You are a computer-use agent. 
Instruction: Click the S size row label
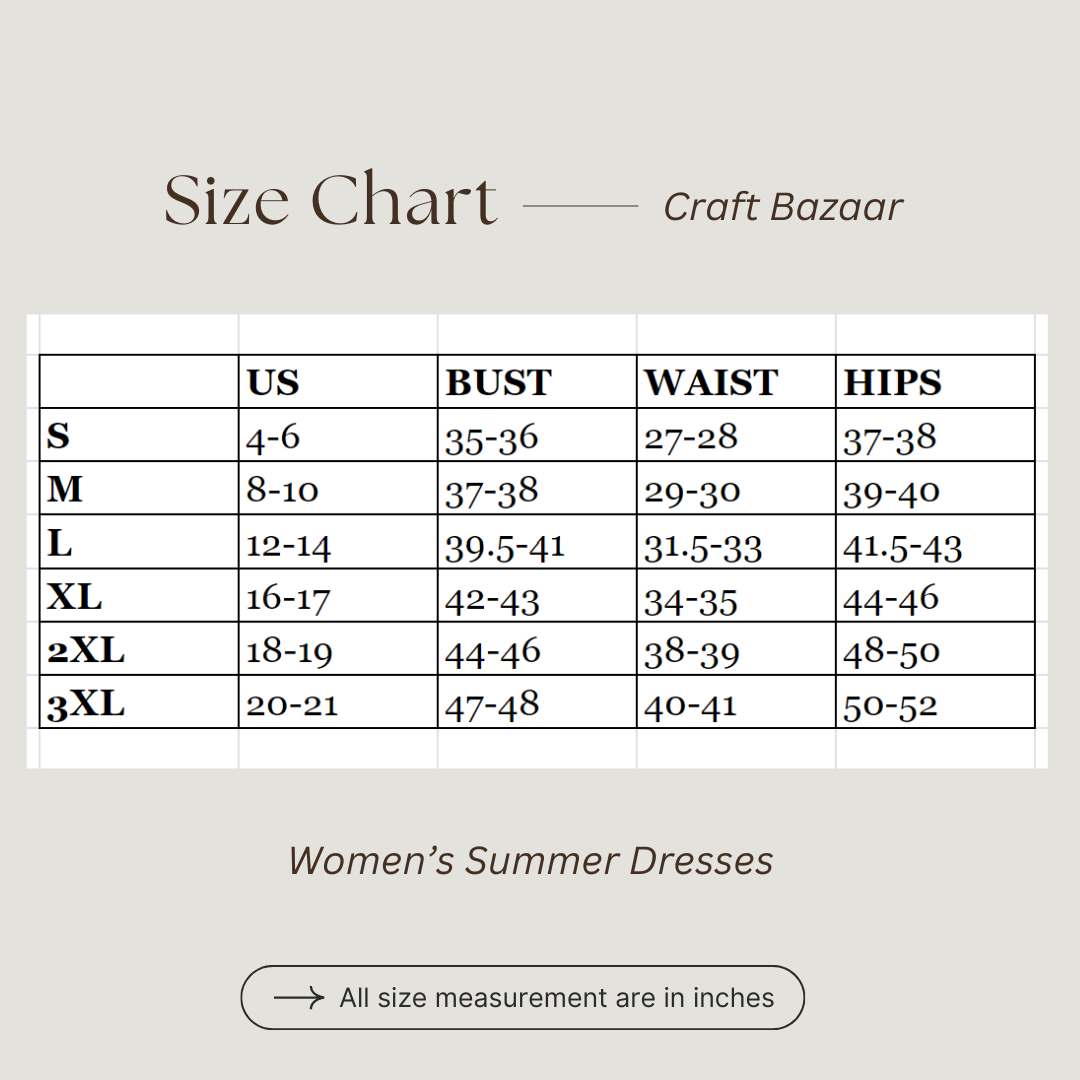[x=59, y=436]
